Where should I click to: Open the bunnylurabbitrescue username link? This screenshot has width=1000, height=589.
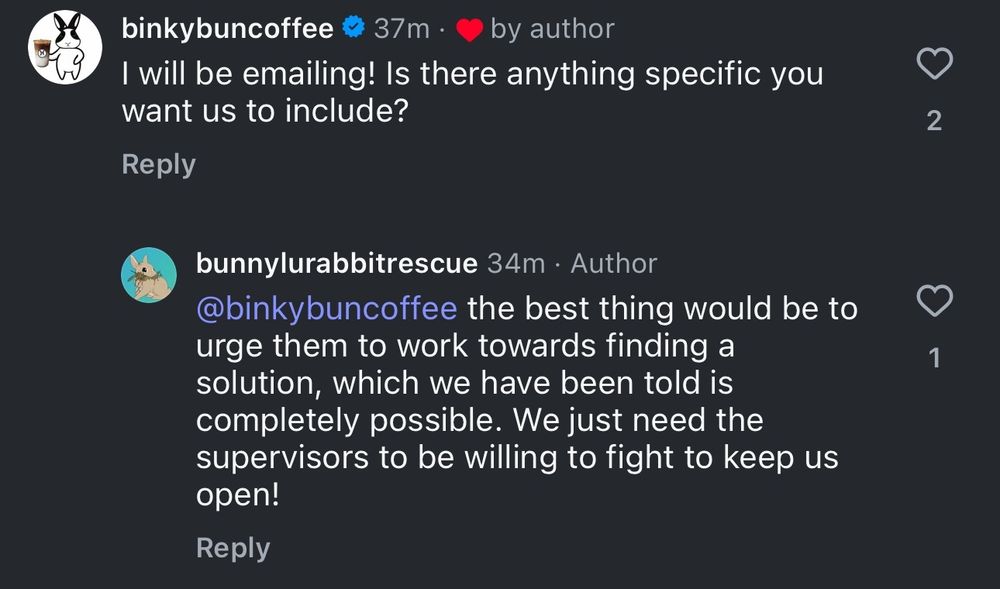337,263
